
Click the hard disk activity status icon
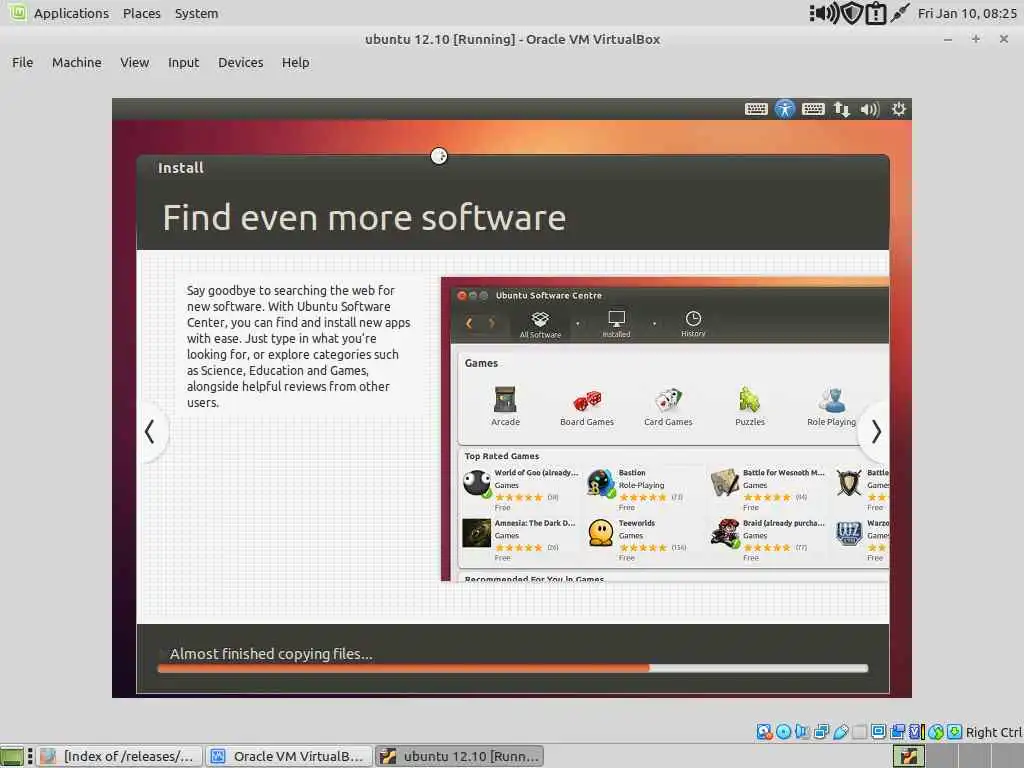pos(764,732)
